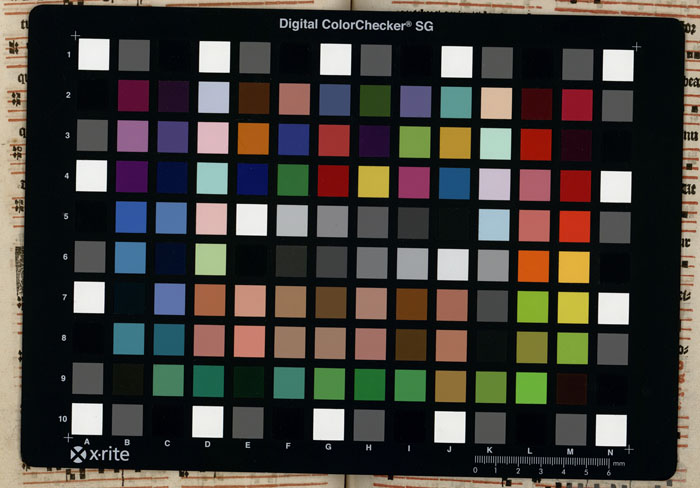Click the Digital ColorChecker SG title

click(x=356, y=25)
